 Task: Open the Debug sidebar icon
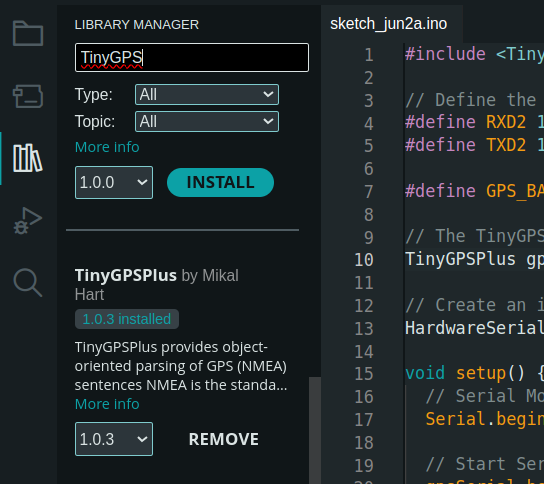point(28,221)
